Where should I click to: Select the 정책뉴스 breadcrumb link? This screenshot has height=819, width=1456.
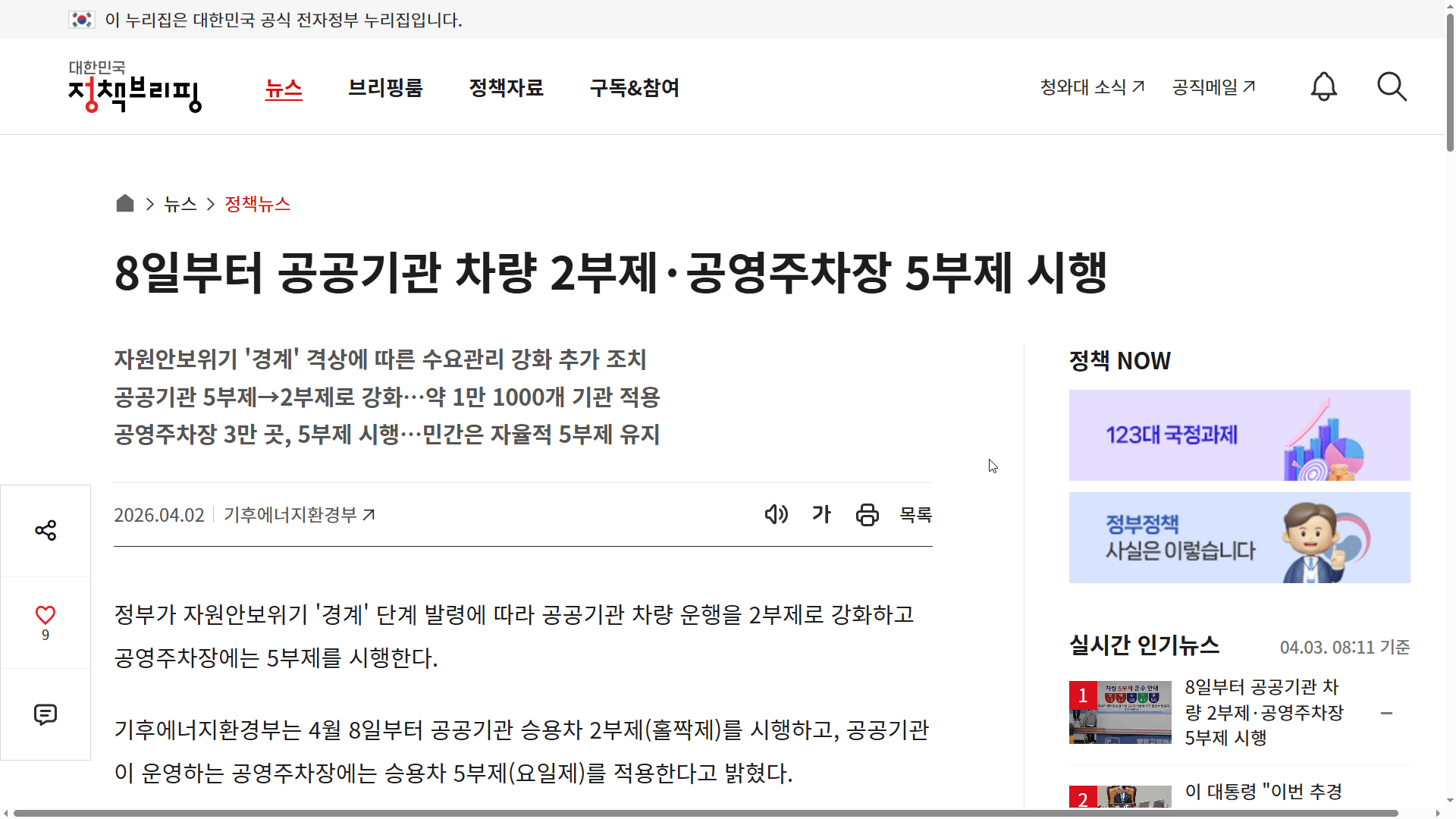[x=257, y=204]
